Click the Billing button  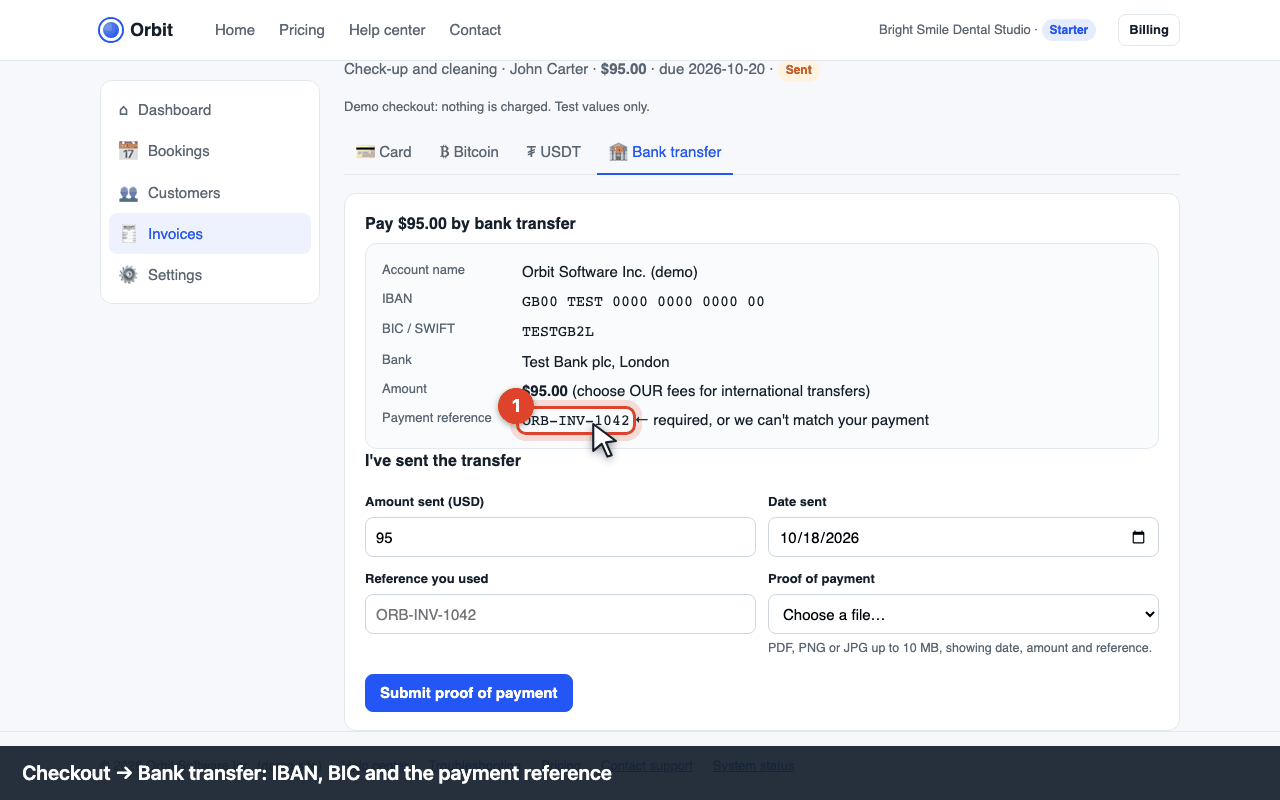1149,30
